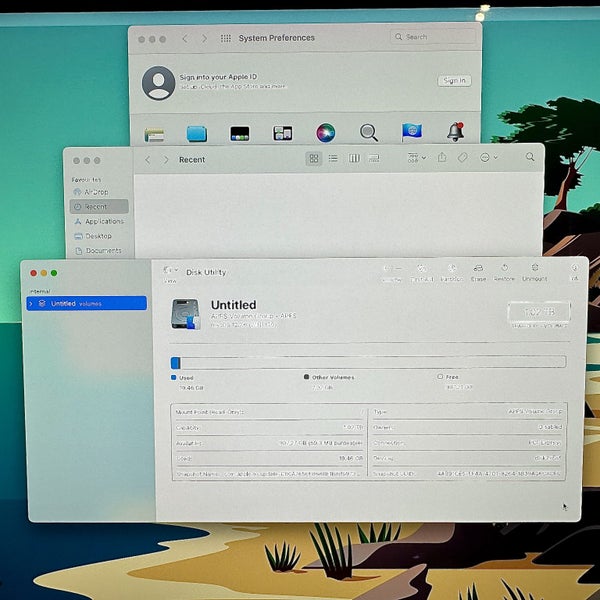
Task: Open Finder action menu dropdown
Action: (x=489, y=157)
